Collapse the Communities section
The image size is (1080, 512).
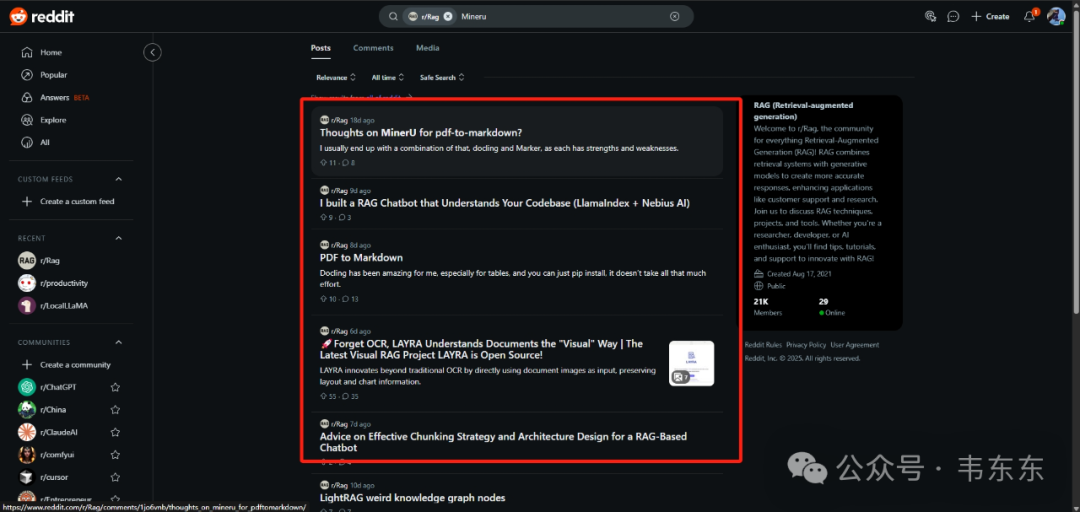(x=118, y=342)
